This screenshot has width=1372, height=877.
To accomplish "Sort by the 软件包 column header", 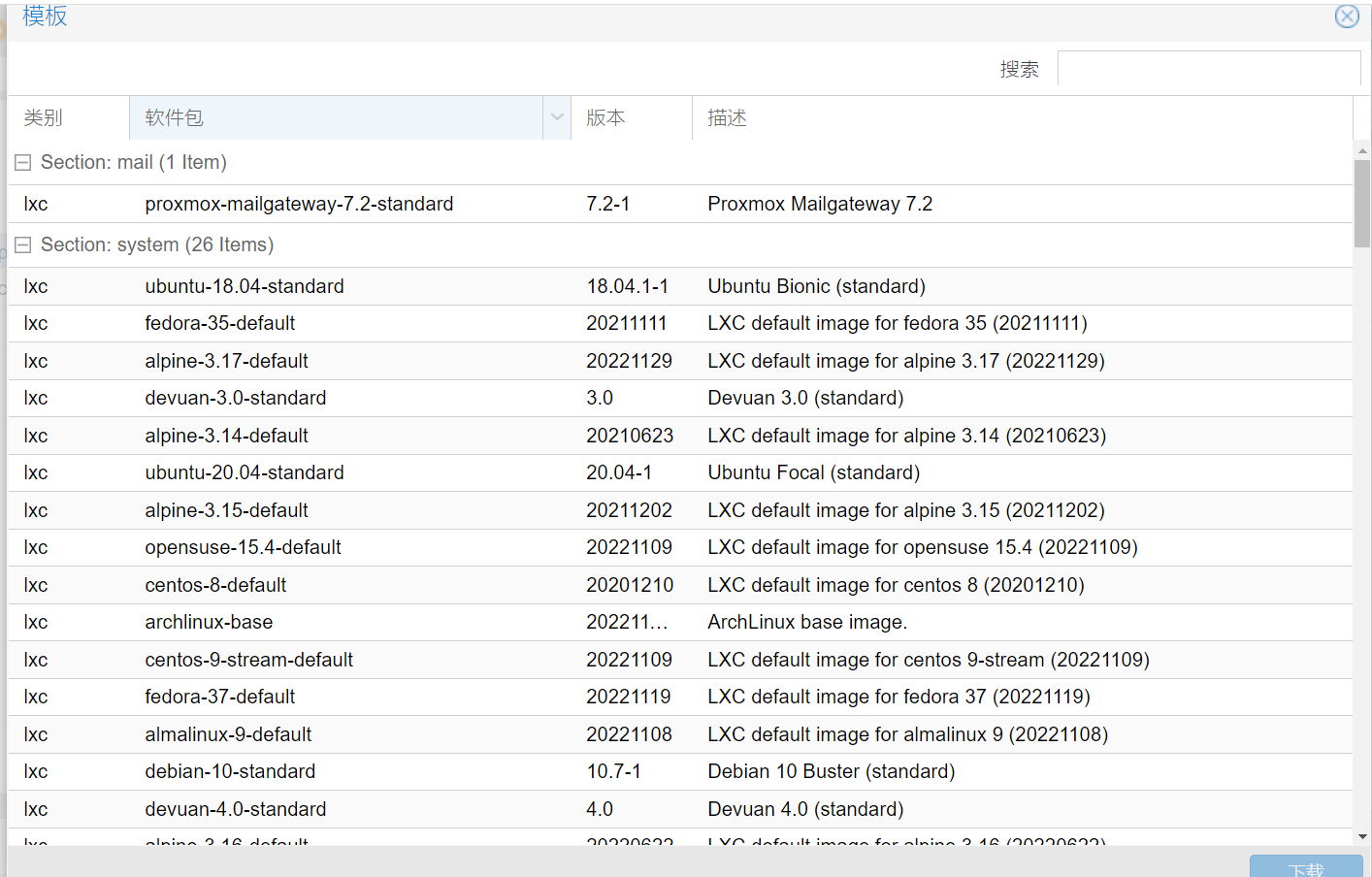I will click(335, 117).
